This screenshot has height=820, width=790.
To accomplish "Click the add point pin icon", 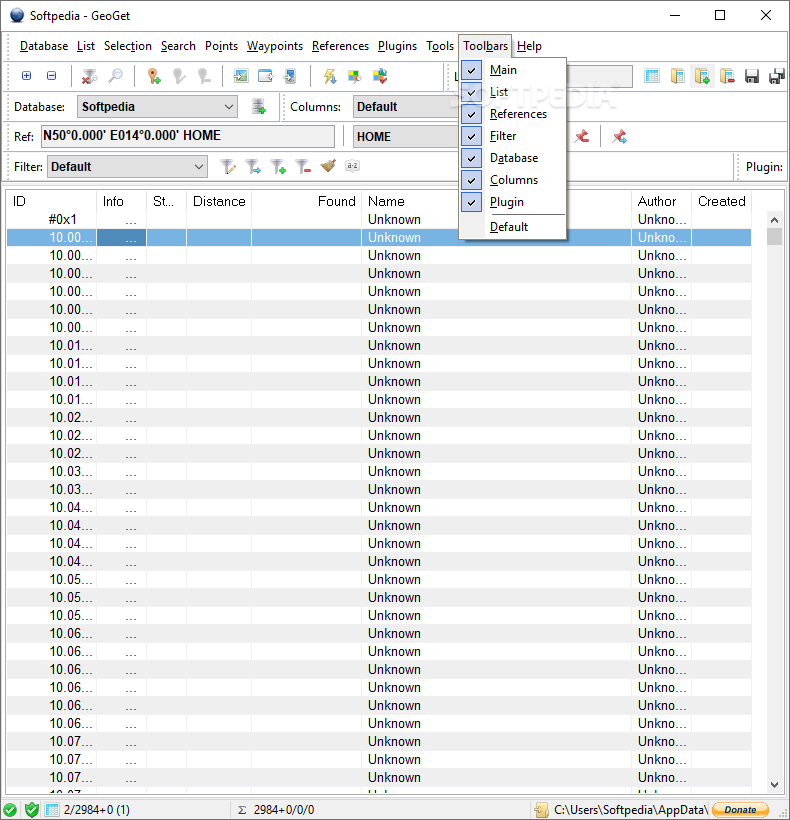I will (x=154, y=76).
